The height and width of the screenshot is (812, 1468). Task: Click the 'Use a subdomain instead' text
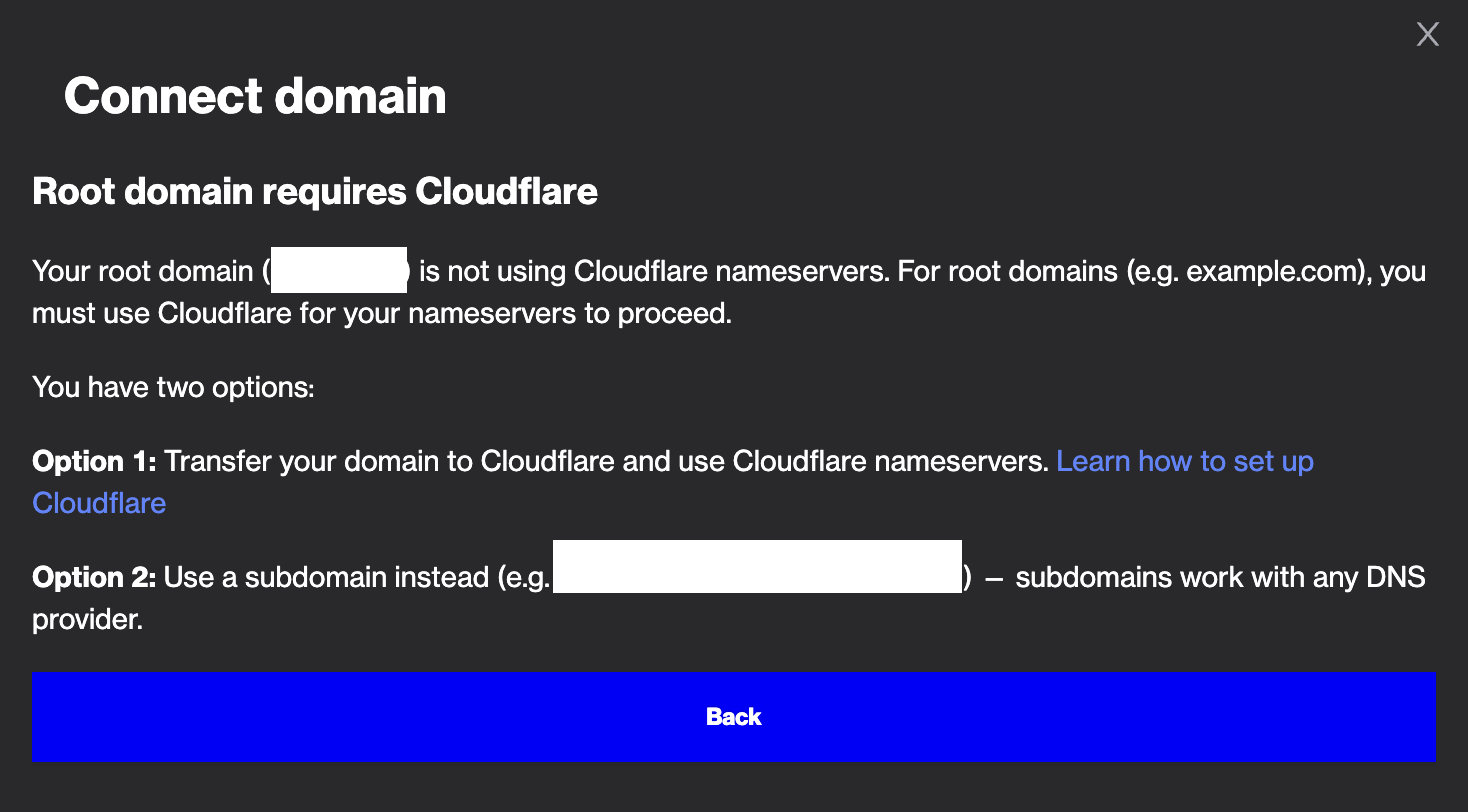tap(330, 577)
